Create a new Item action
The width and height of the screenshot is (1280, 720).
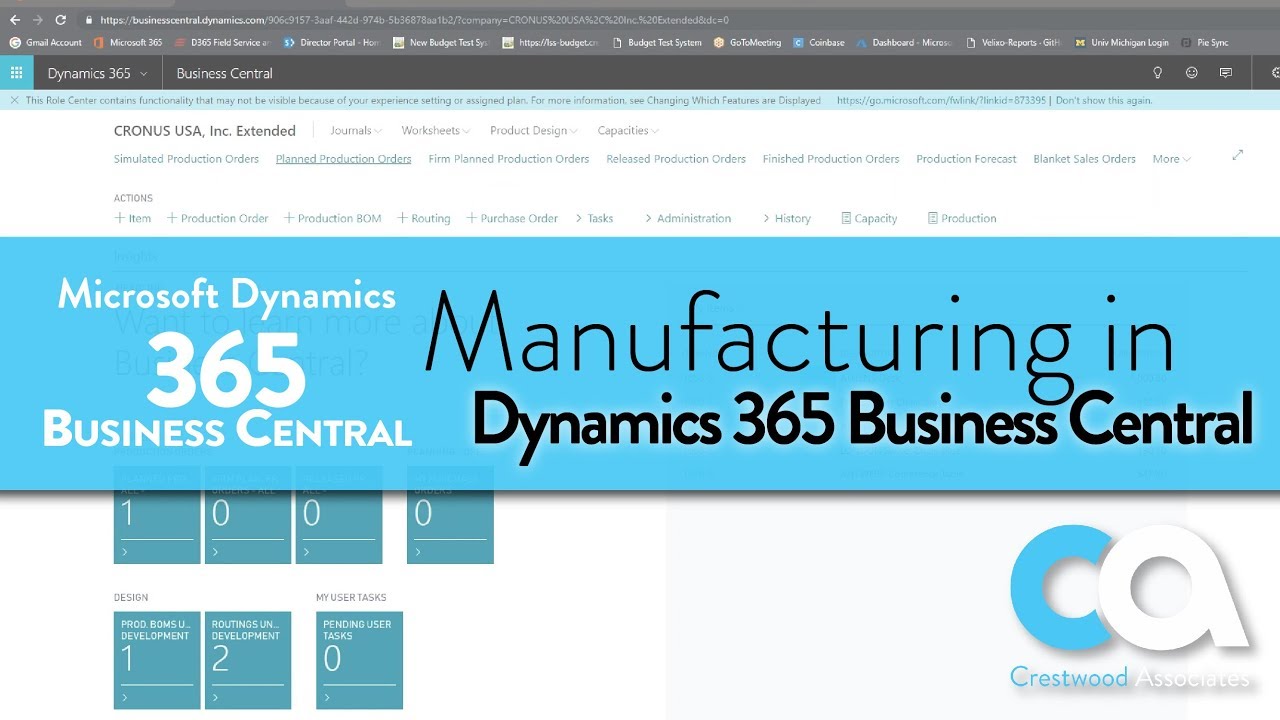pyautogui.click(x=133, y=218)
